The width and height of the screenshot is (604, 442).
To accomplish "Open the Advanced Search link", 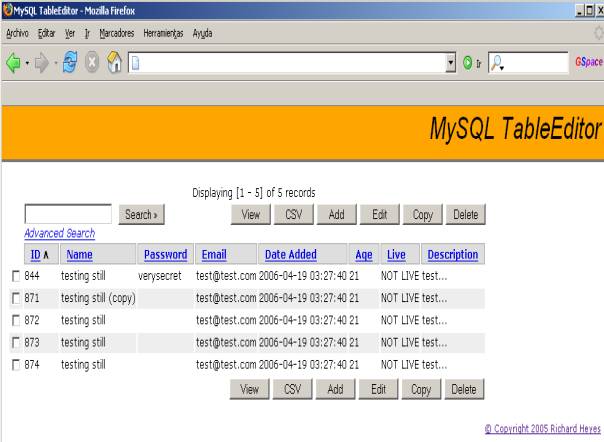I will pyautogui.click(x=60, y=233).
